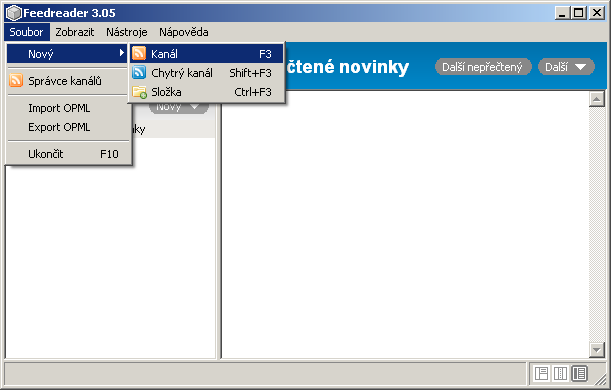Image resolution: width=611 pixels, height=390 pixels.
Task: Click the scrollbar up arrow in news pane
Action: (597, 99)
